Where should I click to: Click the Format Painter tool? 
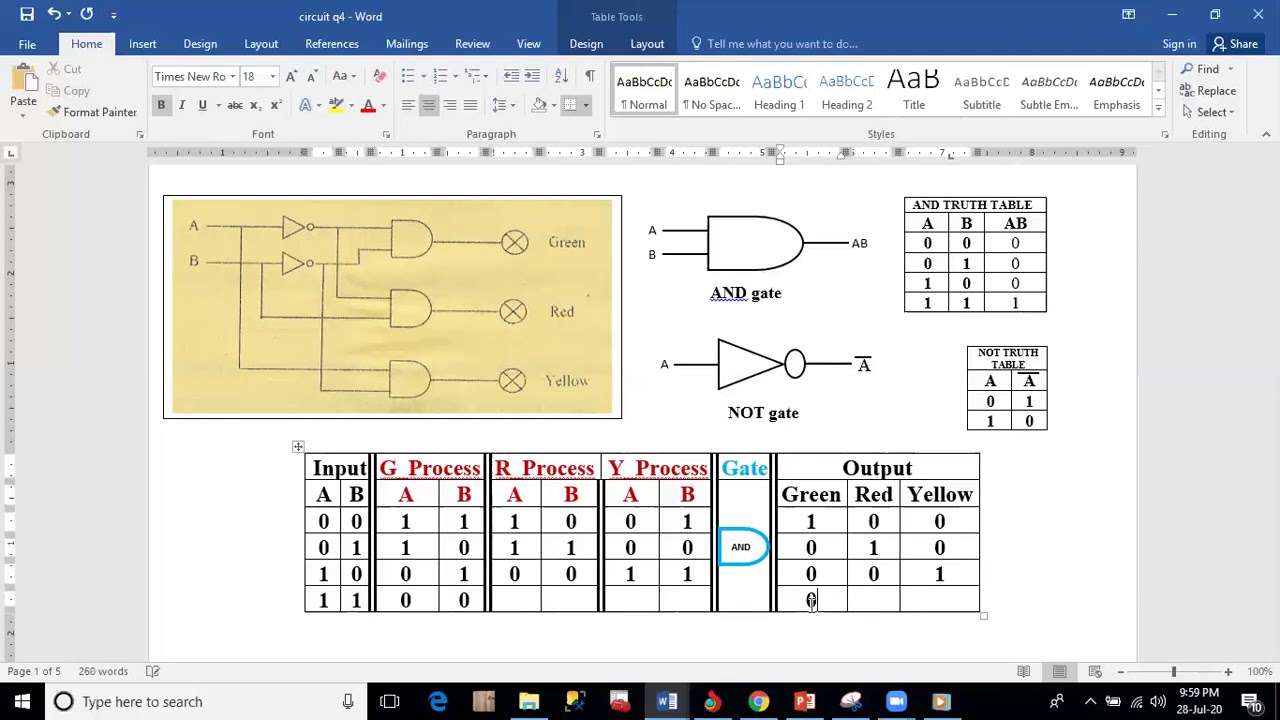[92, 112]
